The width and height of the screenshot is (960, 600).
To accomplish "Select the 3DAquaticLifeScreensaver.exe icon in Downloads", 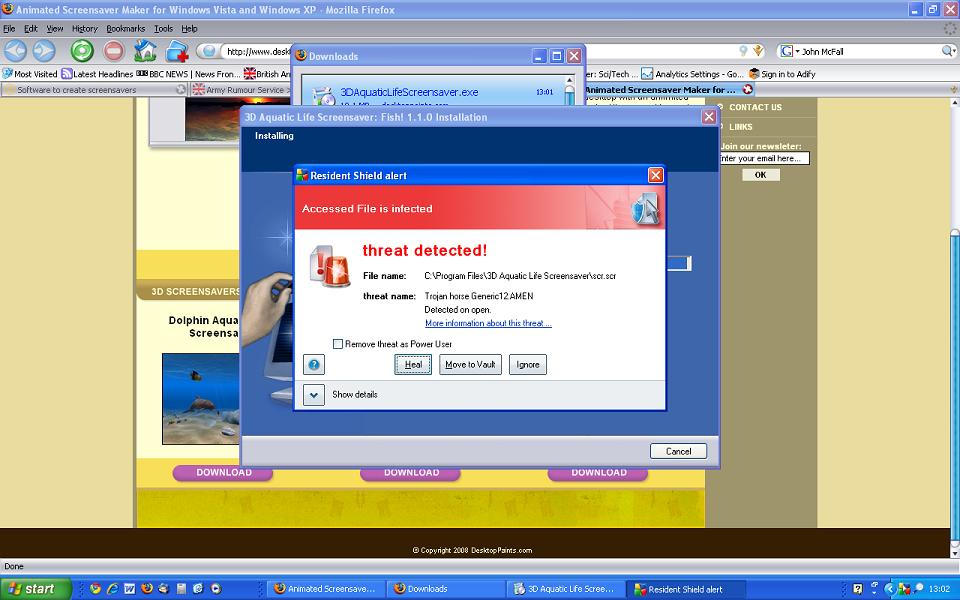I will (x=322, y=91).
